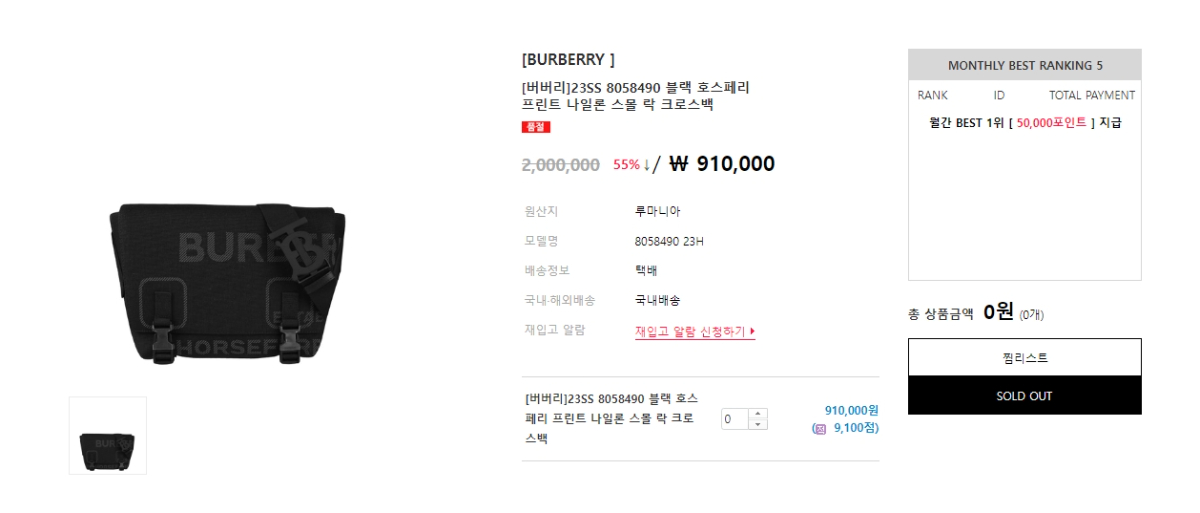Click the red 품절 sold-out badge
This screenshot has width=1200, height=513.
[536, 127]
